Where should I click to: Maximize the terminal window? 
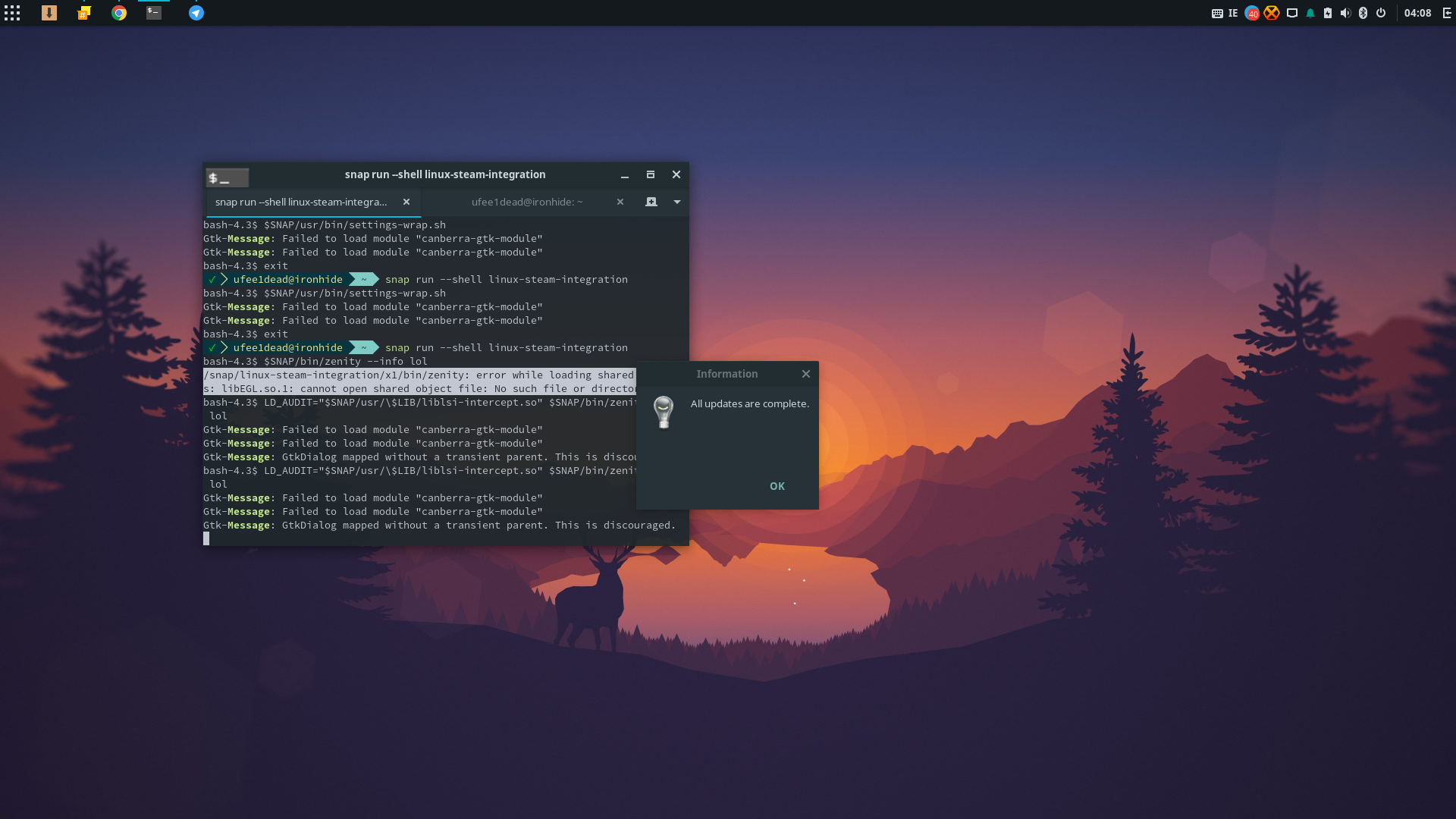coord(651,174)
